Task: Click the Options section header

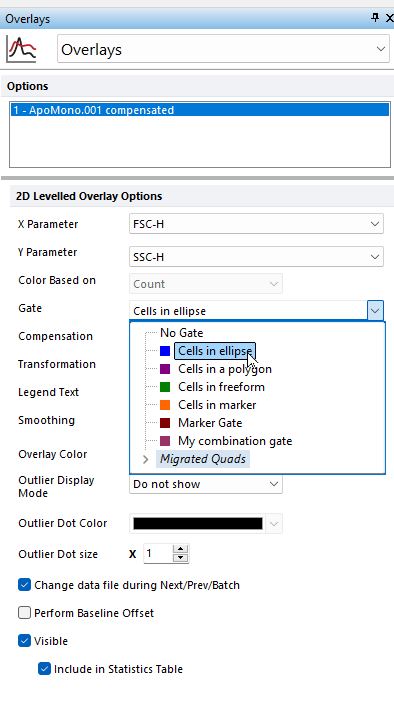Action: coord(27,86)
